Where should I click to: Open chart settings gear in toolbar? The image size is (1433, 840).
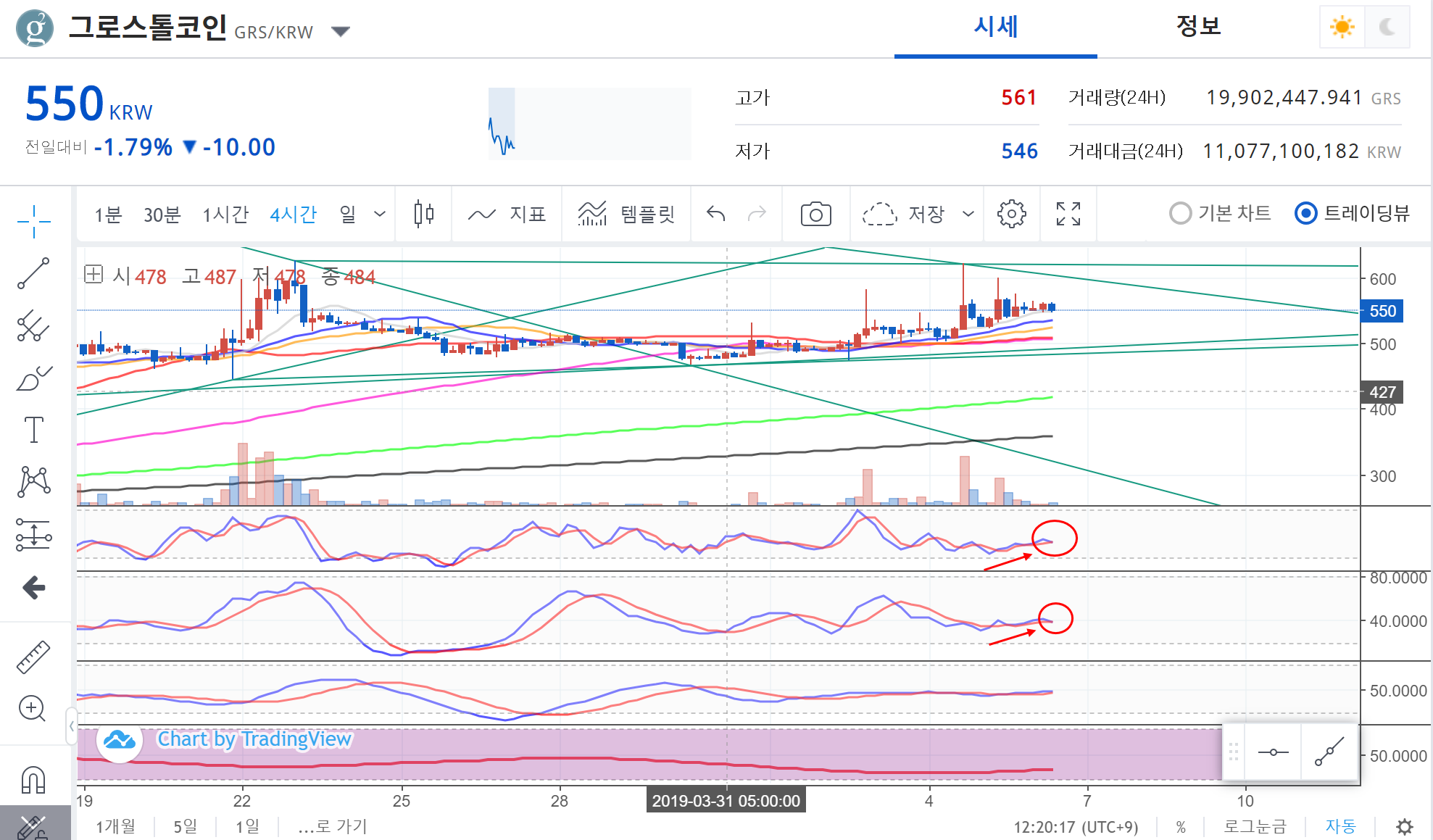[x=1011, y=215]
